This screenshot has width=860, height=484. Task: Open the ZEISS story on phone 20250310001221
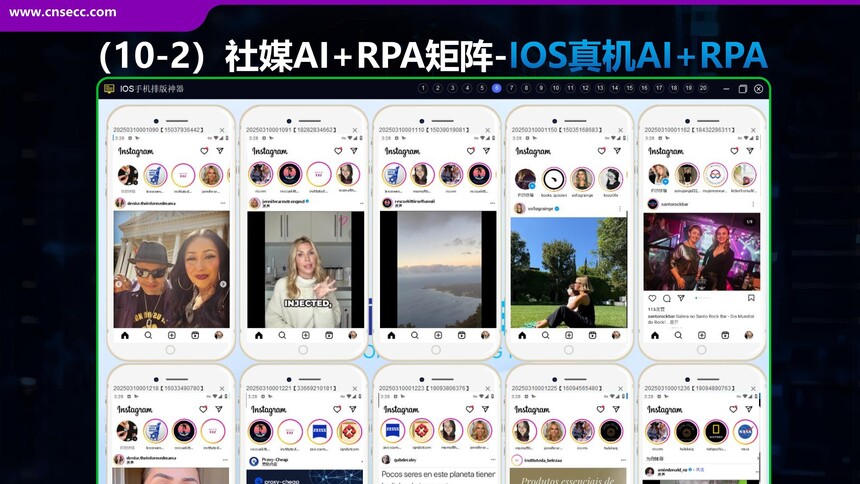[320, 431]
